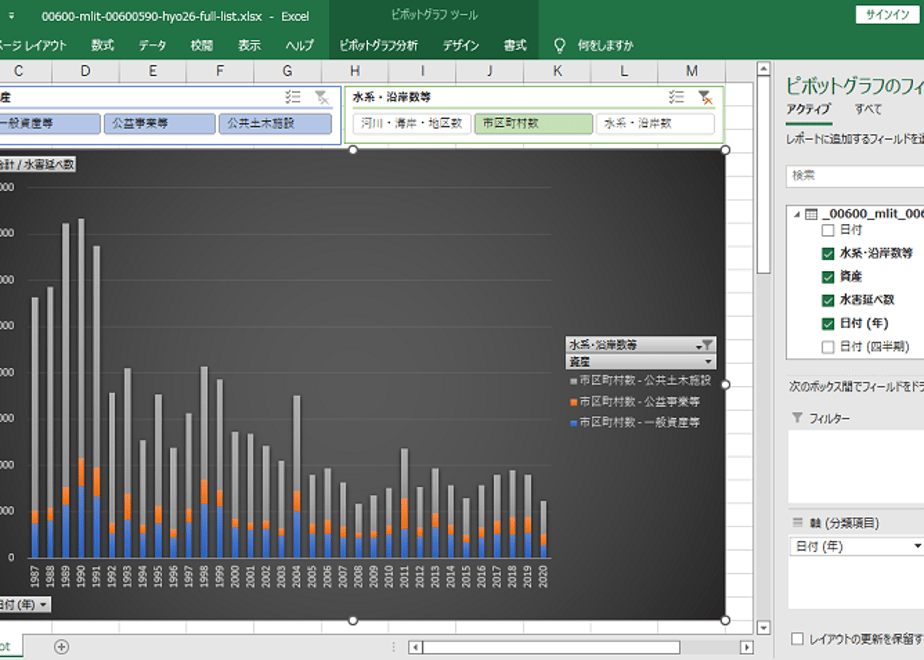Select 河川・海岸・地区数 slicer item
The height and width of the screenshot is (660, 924).
(x=412, y=124)
